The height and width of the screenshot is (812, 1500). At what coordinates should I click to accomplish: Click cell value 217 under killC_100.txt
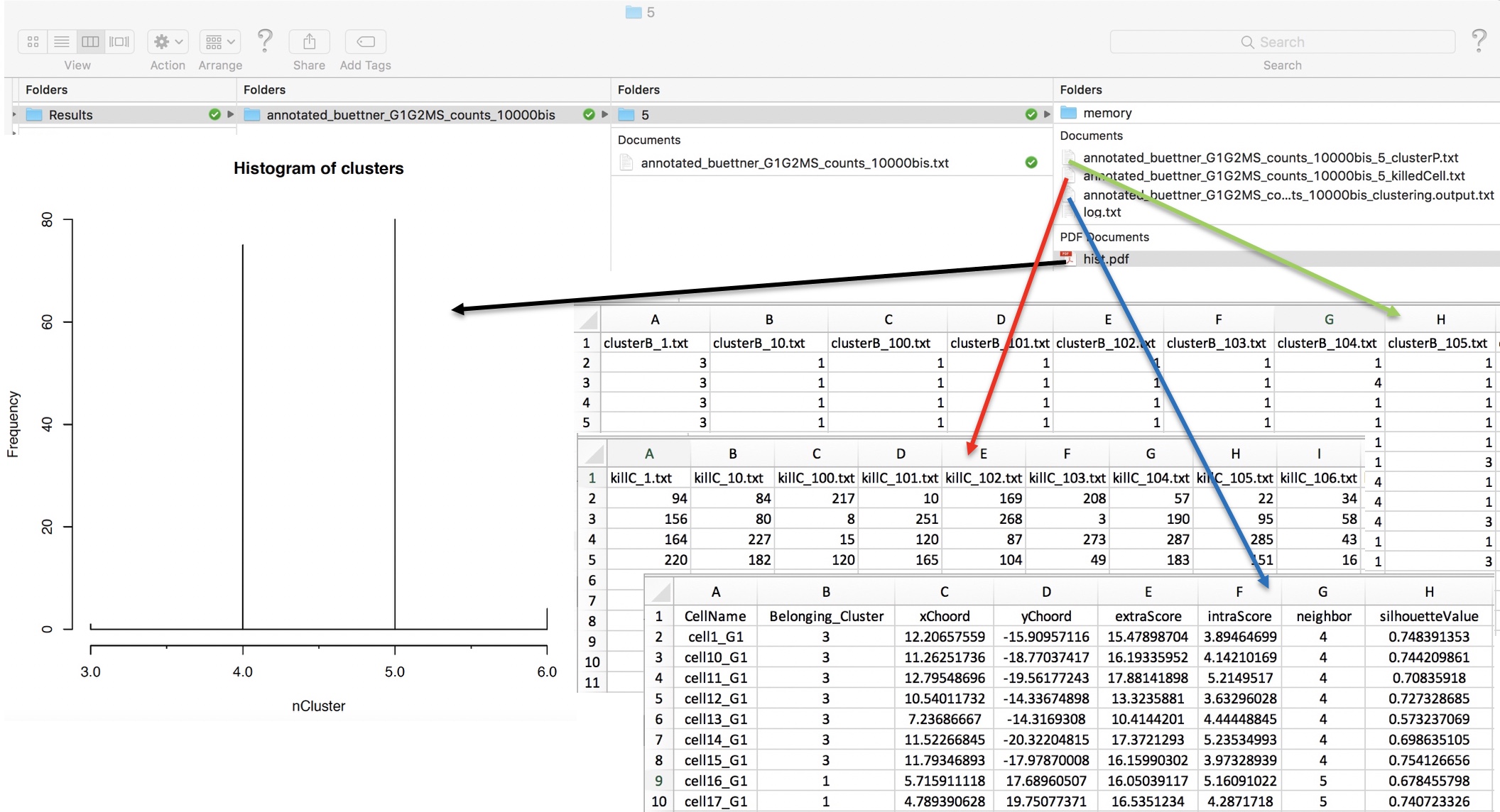tap(816, 498)
